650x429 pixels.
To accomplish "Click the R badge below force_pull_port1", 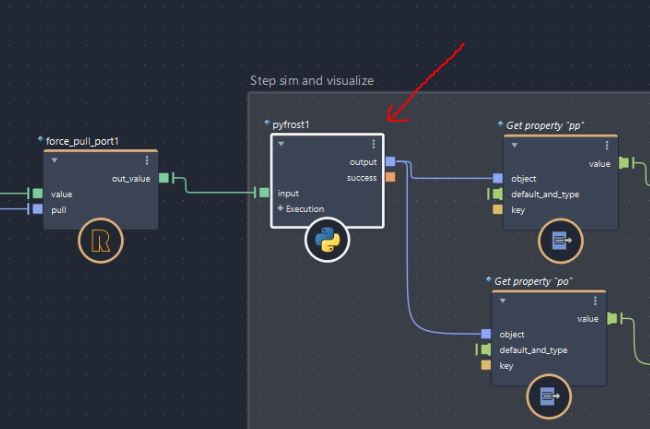I will tap(100, 241).
